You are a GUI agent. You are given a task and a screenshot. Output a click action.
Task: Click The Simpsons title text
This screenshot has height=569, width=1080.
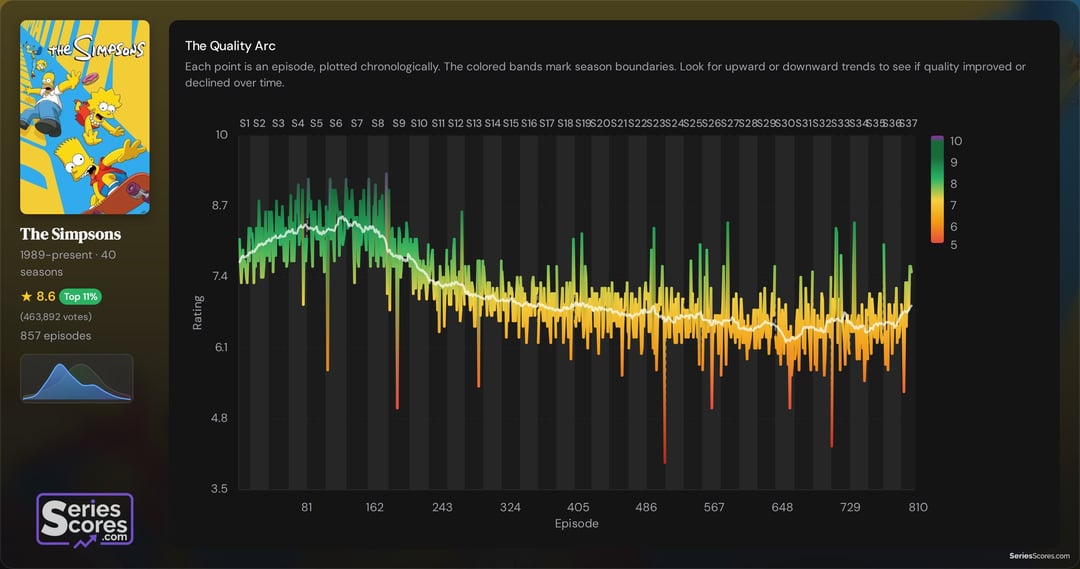70,234
